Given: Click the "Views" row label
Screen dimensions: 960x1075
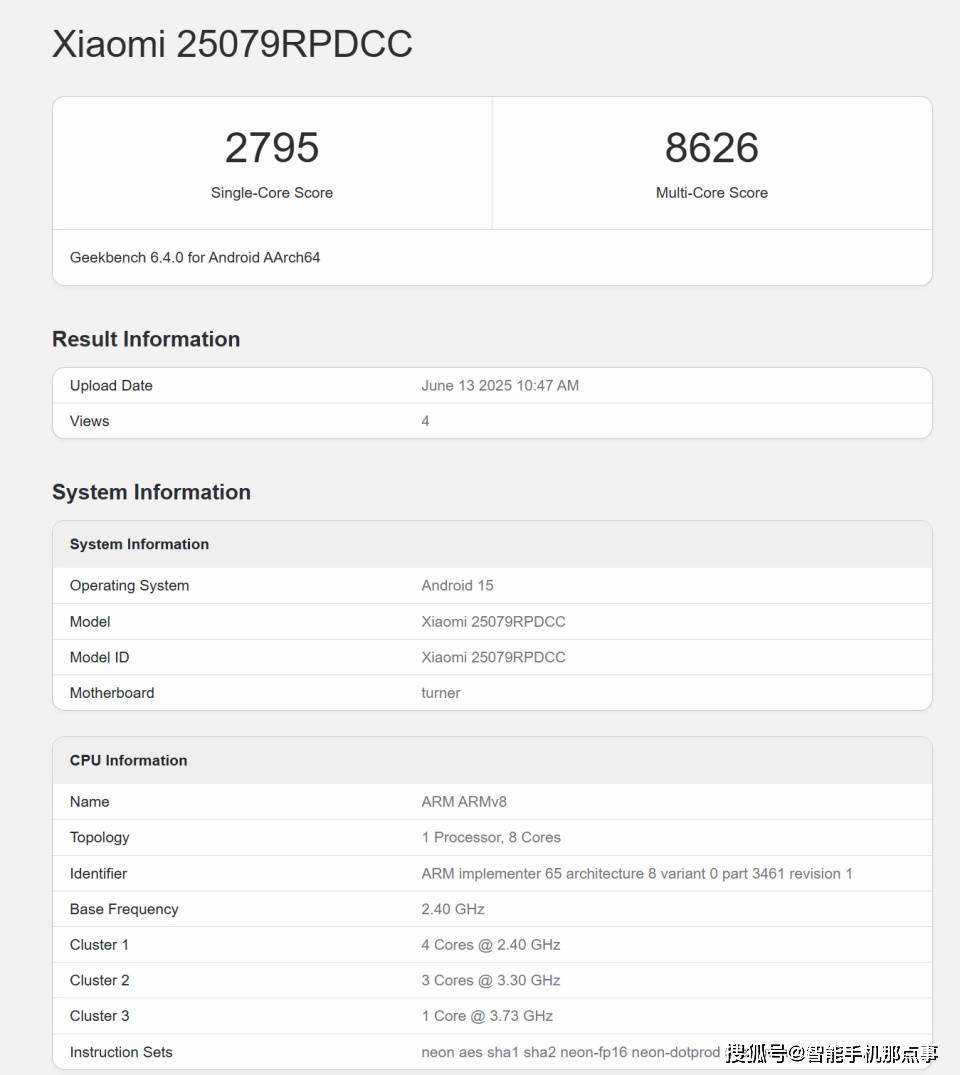Looking at the screenshot, I should coord(90,421).
